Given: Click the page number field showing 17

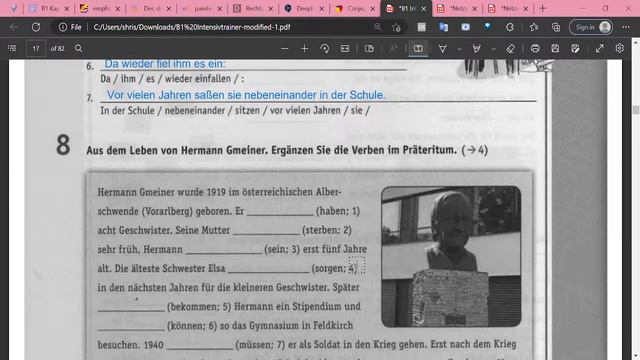Looking at the screenshot, I should coord(36,49).
